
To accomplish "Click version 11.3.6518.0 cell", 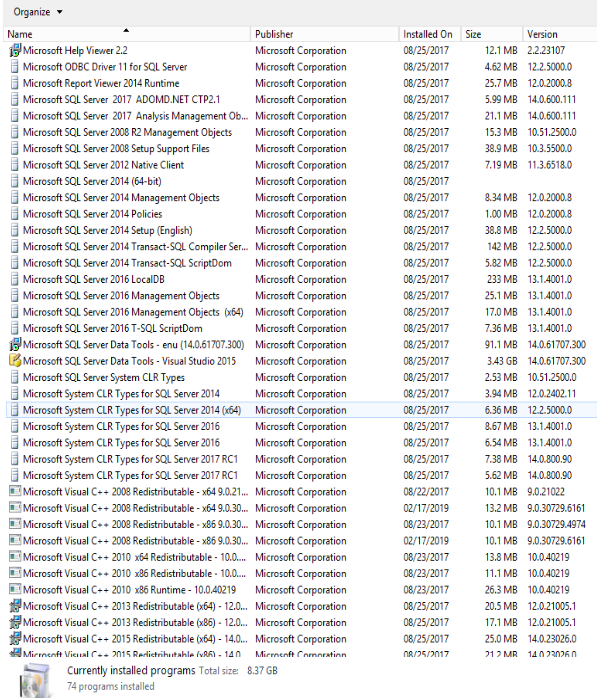I will coord(550,165).
